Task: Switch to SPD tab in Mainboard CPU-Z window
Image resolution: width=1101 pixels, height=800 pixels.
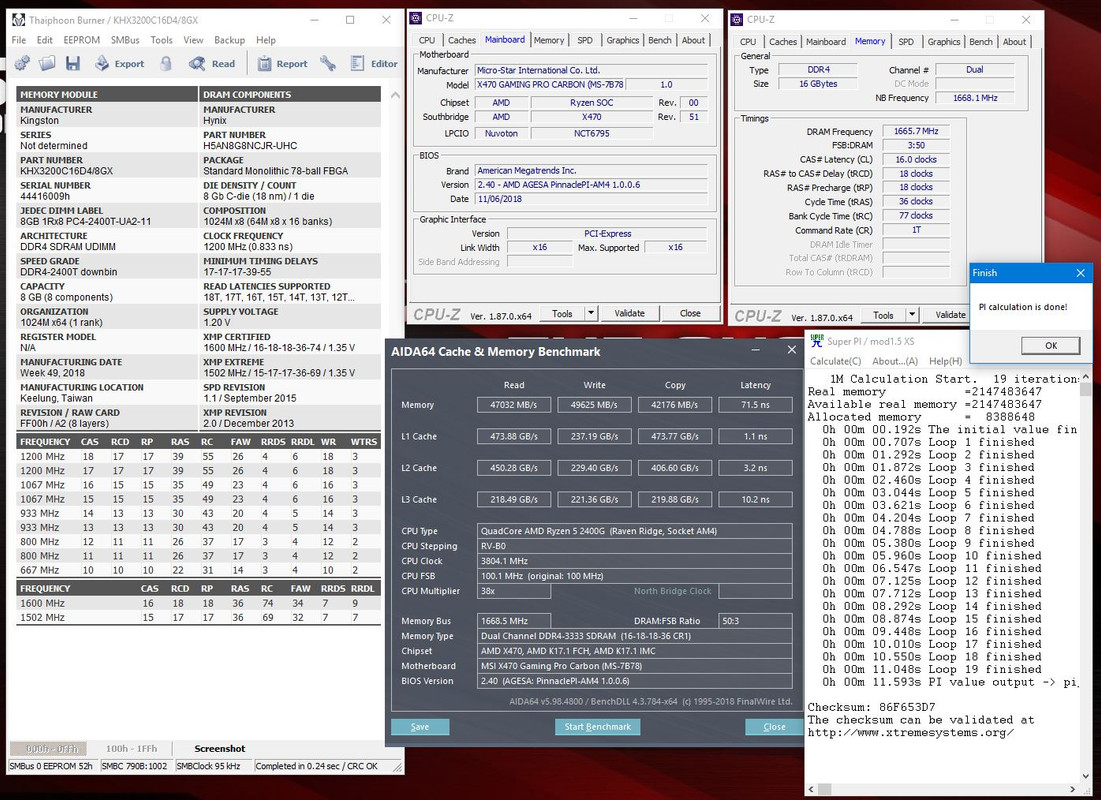Action: tap(585, 41)
